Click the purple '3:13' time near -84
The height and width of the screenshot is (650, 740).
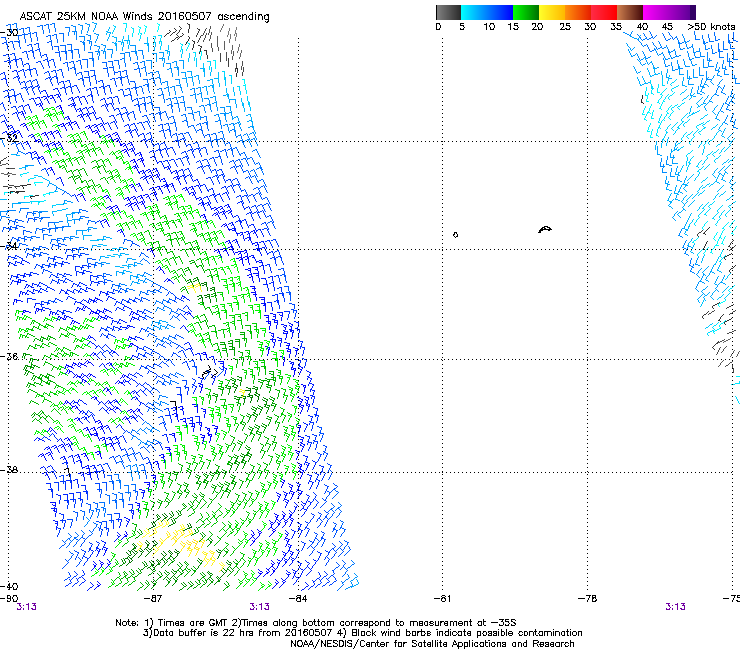[x=260, y=607]
